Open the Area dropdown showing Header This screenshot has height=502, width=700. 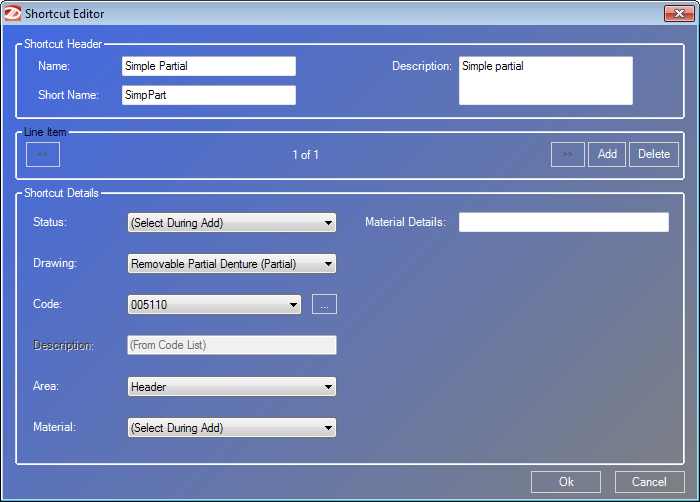[x=232, y=387]
